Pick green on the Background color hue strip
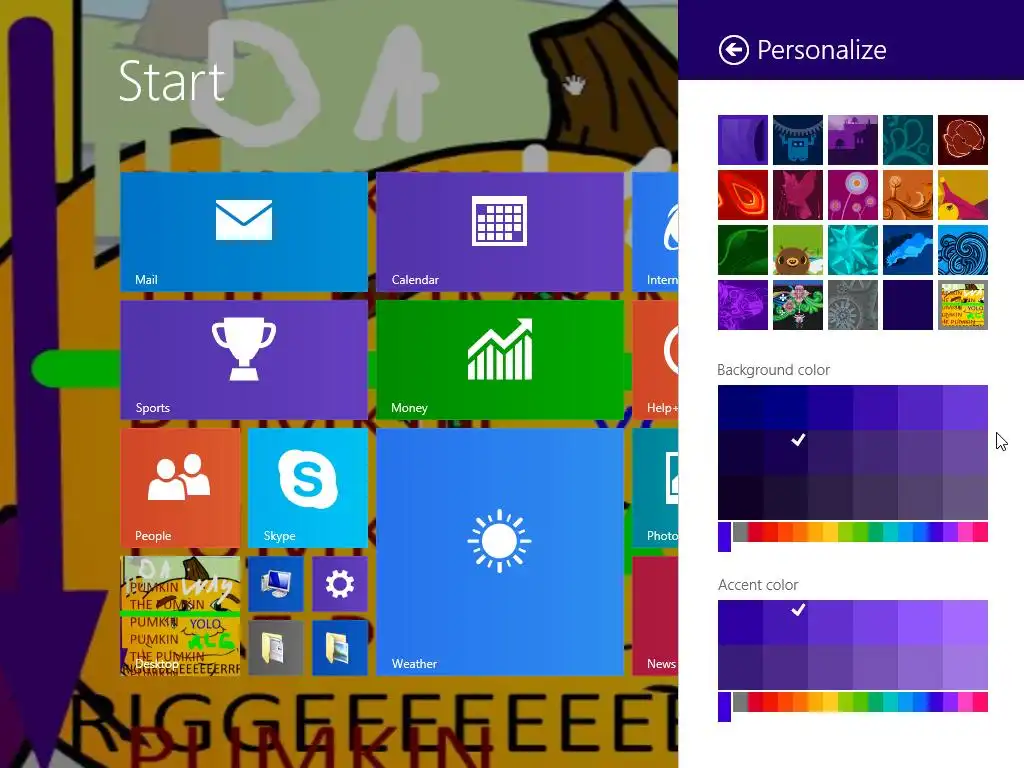Image resolution: width=1024 pixels, height=768 pixels. click(x=859, y=532)
